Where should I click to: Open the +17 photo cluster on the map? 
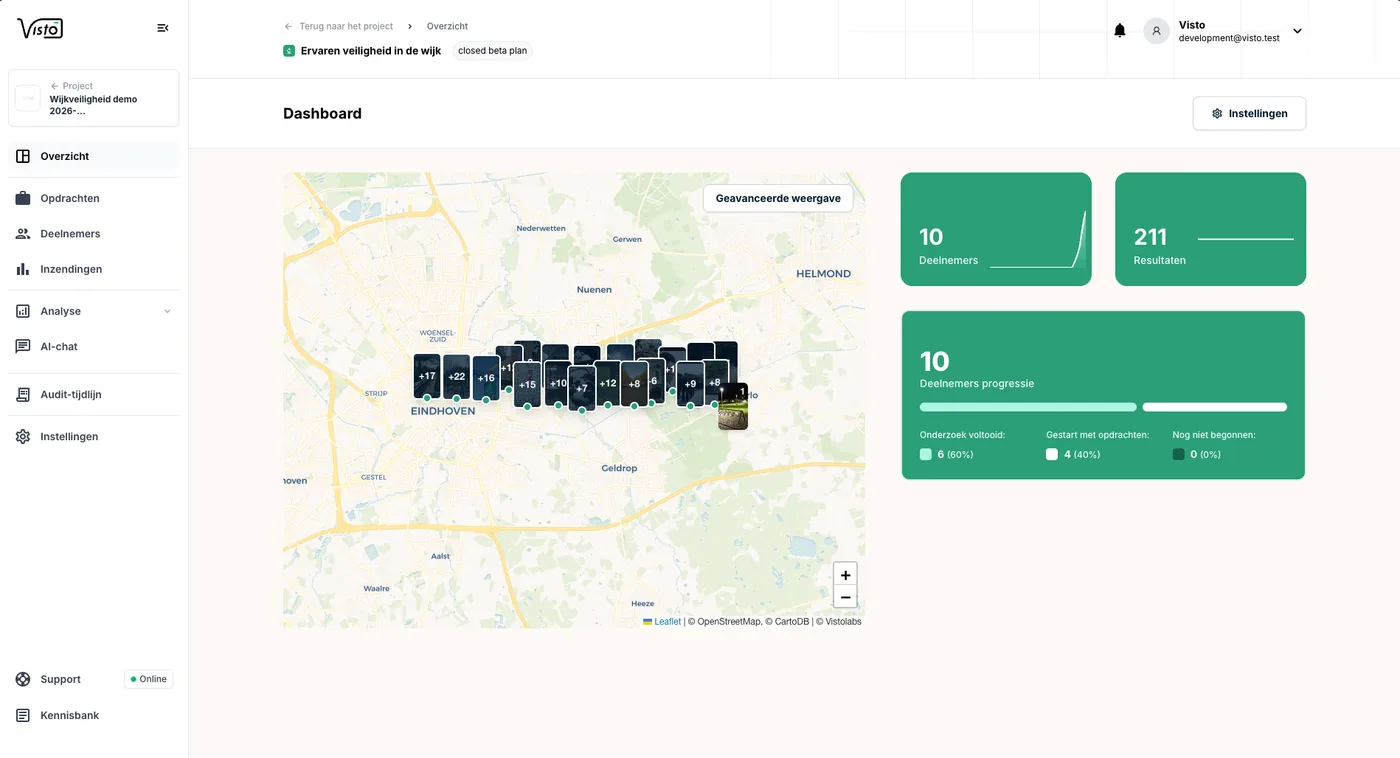pos(427,376)
